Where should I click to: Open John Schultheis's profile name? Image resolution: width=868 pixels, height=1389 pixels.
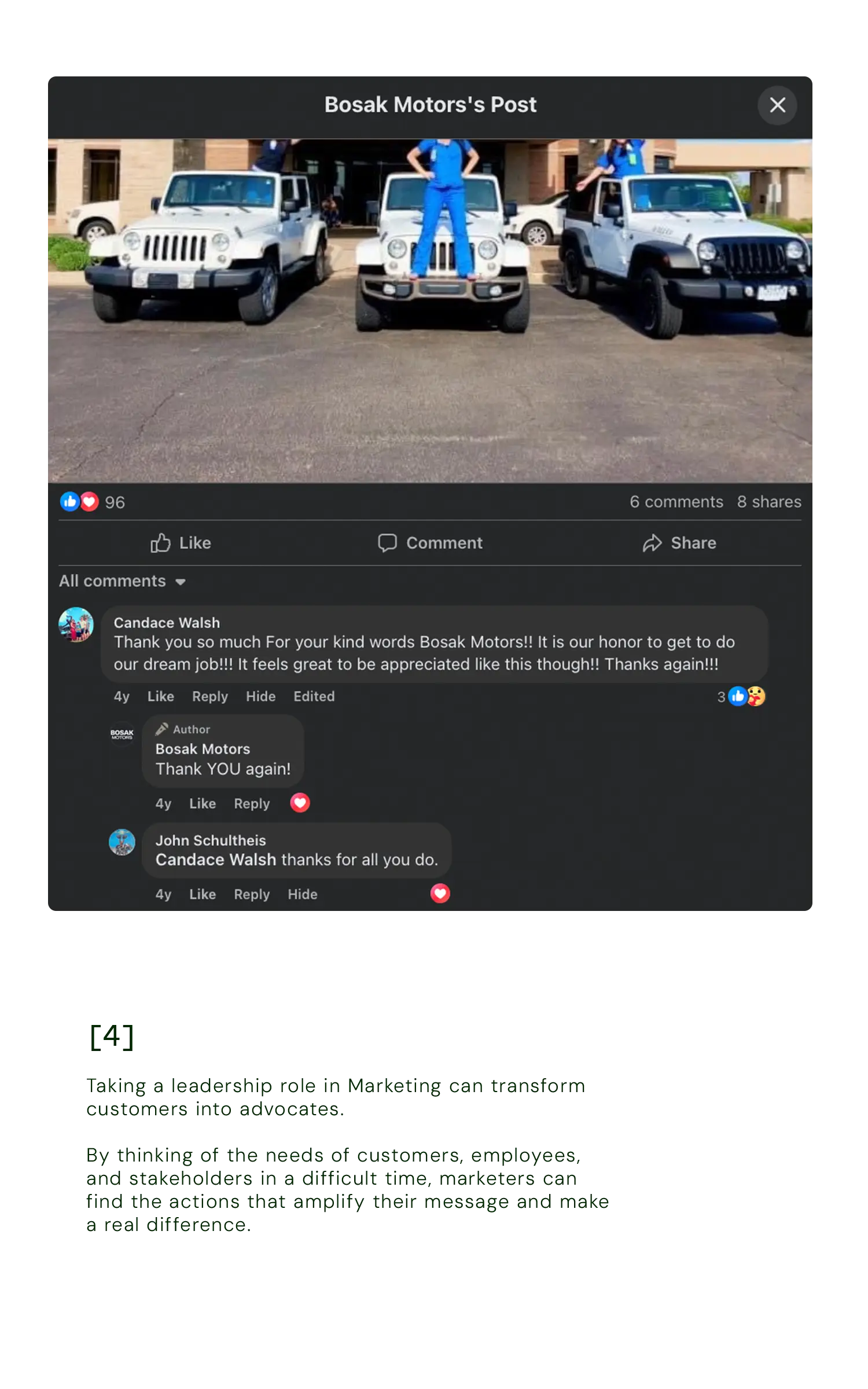[211, 840]
